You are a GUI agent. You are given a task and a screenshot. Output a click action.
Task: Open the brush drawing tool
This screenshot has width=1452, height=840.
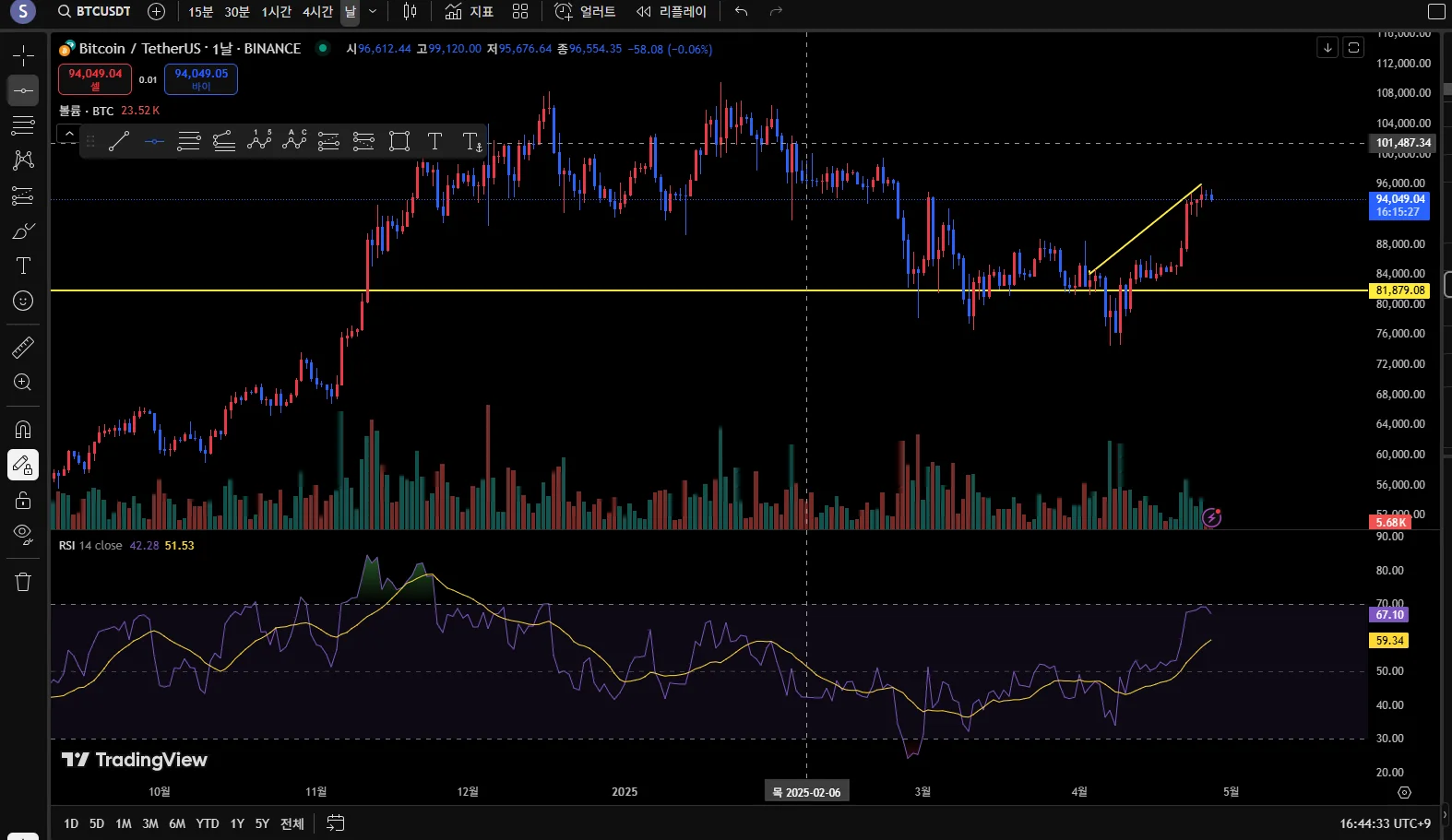click(x=23, y=231)
